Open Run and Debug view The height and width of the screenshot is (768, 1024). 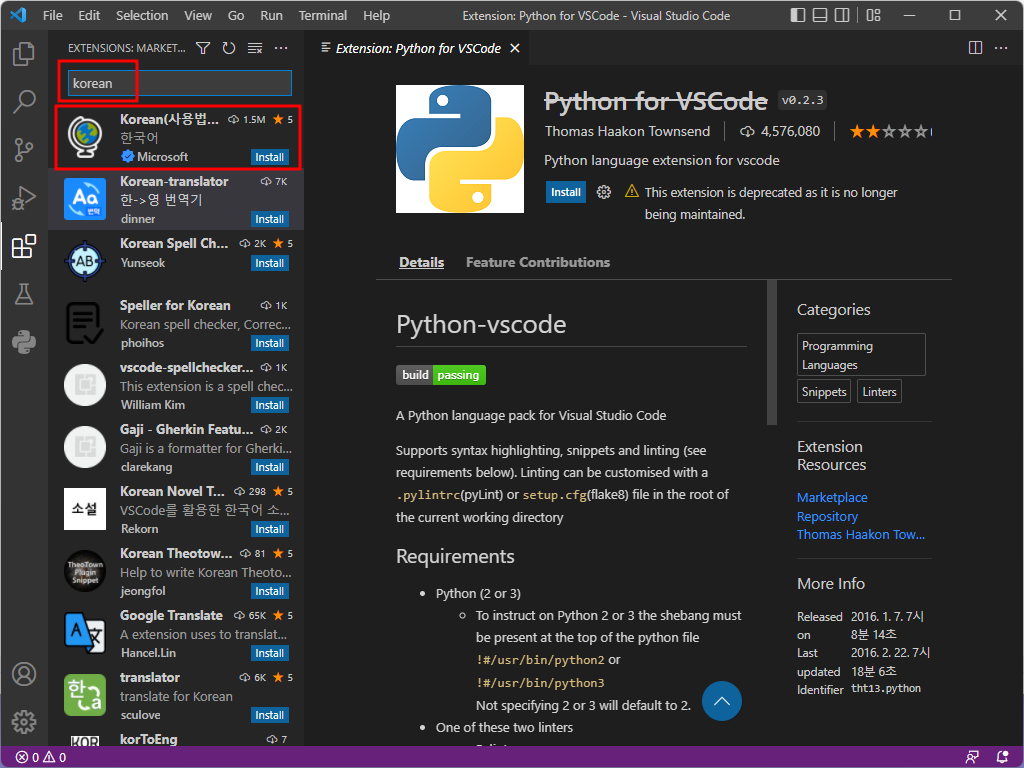[x=24, y=199]
